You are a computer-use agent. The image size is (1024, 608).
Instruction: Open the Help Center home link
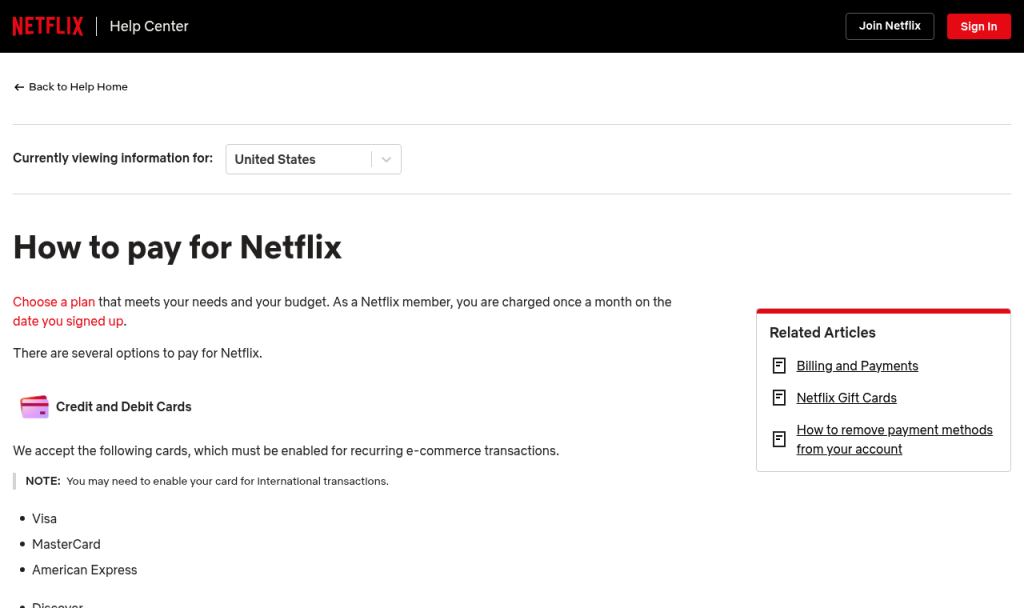pos(149,26)
